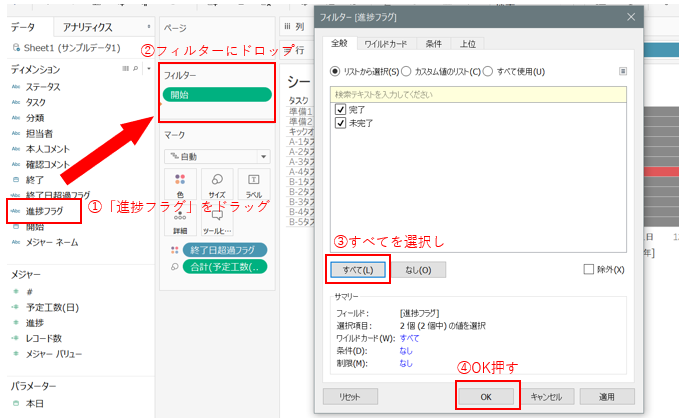Confirm the filter with OK
This screenshot has width=685, height=418.
486,397
